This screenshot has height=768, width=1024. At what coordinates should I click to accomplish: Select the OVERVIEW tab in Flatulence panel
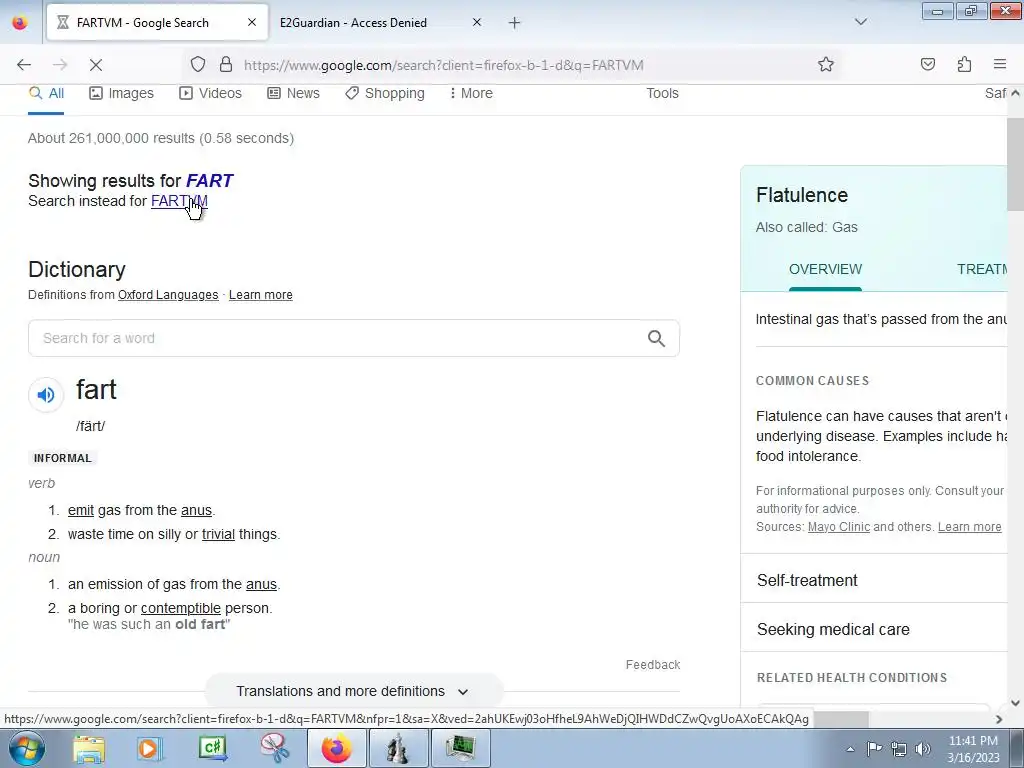point(825,269)
